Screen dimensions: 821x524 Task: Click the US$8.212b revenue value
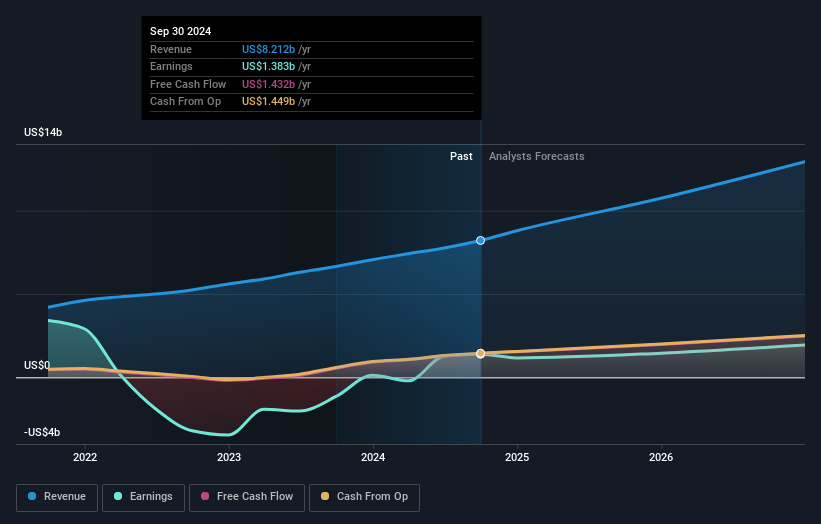pyautogui.click(x=269, y=49)
